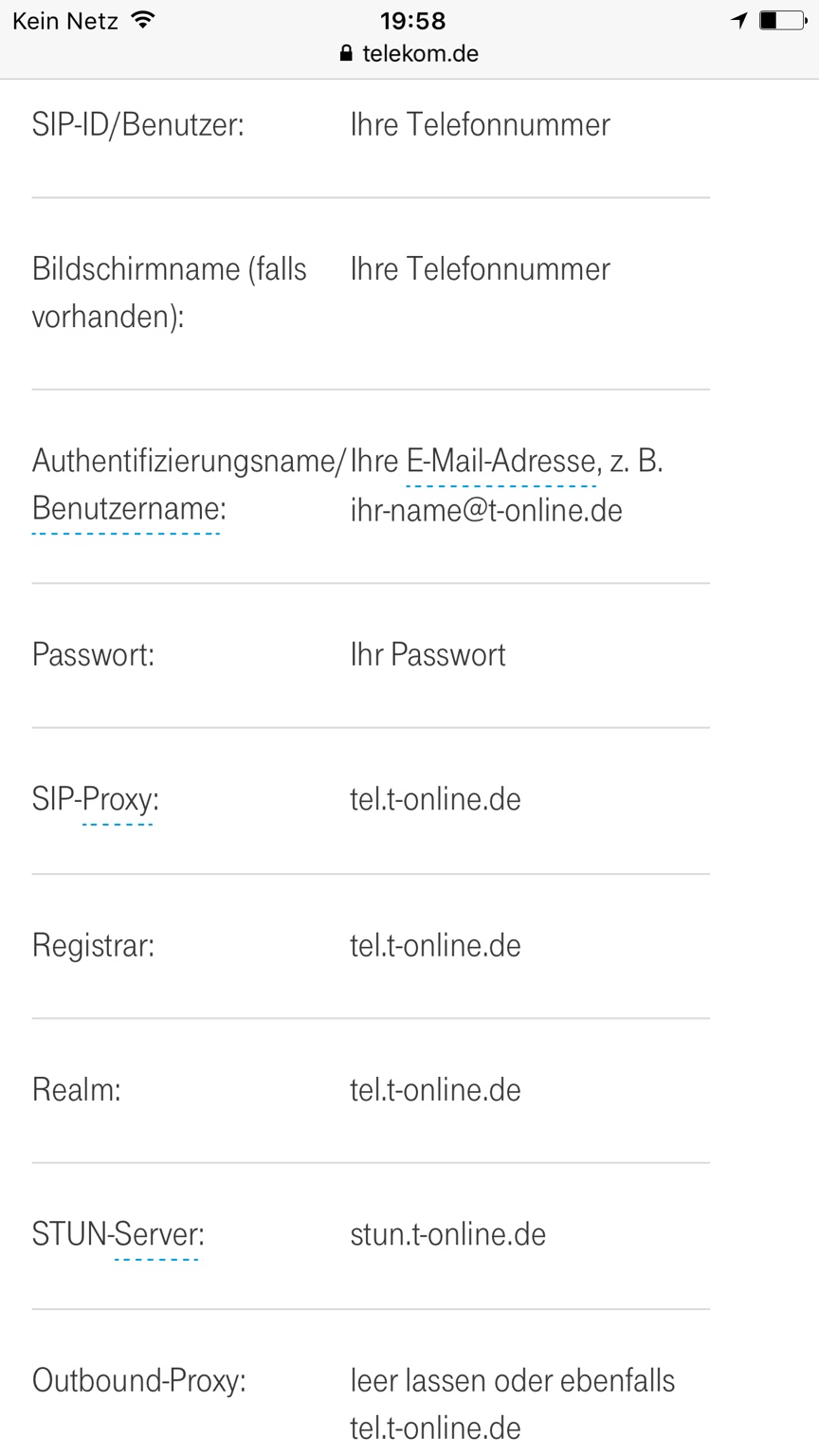Image resolution: width=819 pixels, height=1456 pixels.
Task: Tap the padlock icon beside telekom.de
Action: click(346, 54)
